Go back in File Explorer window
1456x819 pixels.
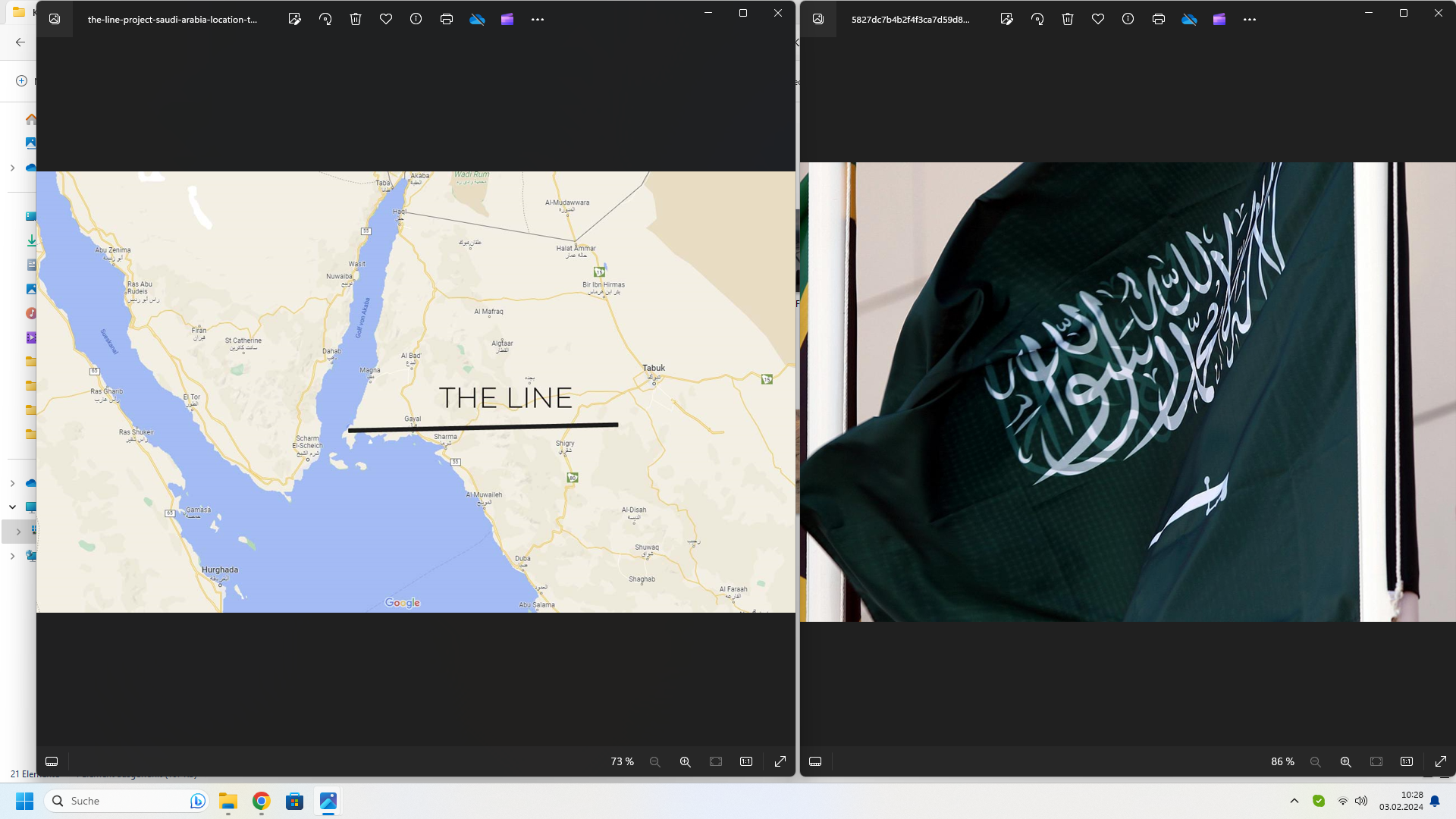[x=20, y=42]
